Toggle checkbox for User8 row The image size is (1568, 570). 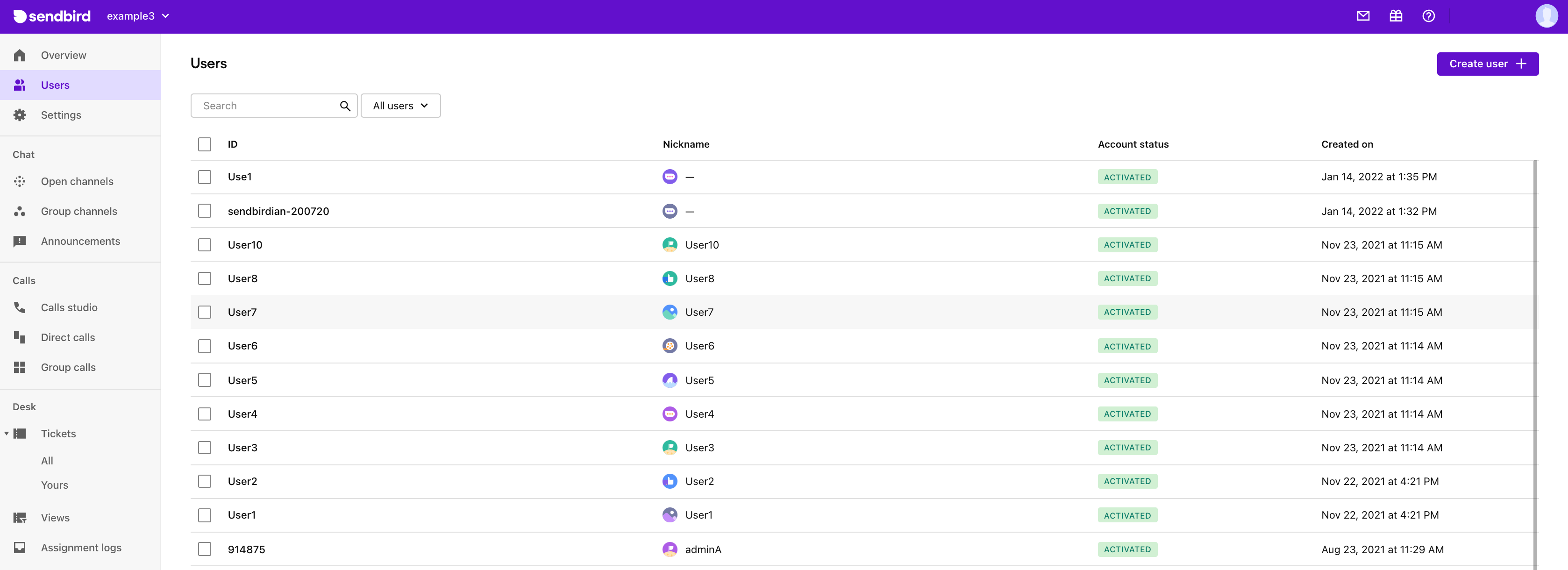(x=204, y=278)
